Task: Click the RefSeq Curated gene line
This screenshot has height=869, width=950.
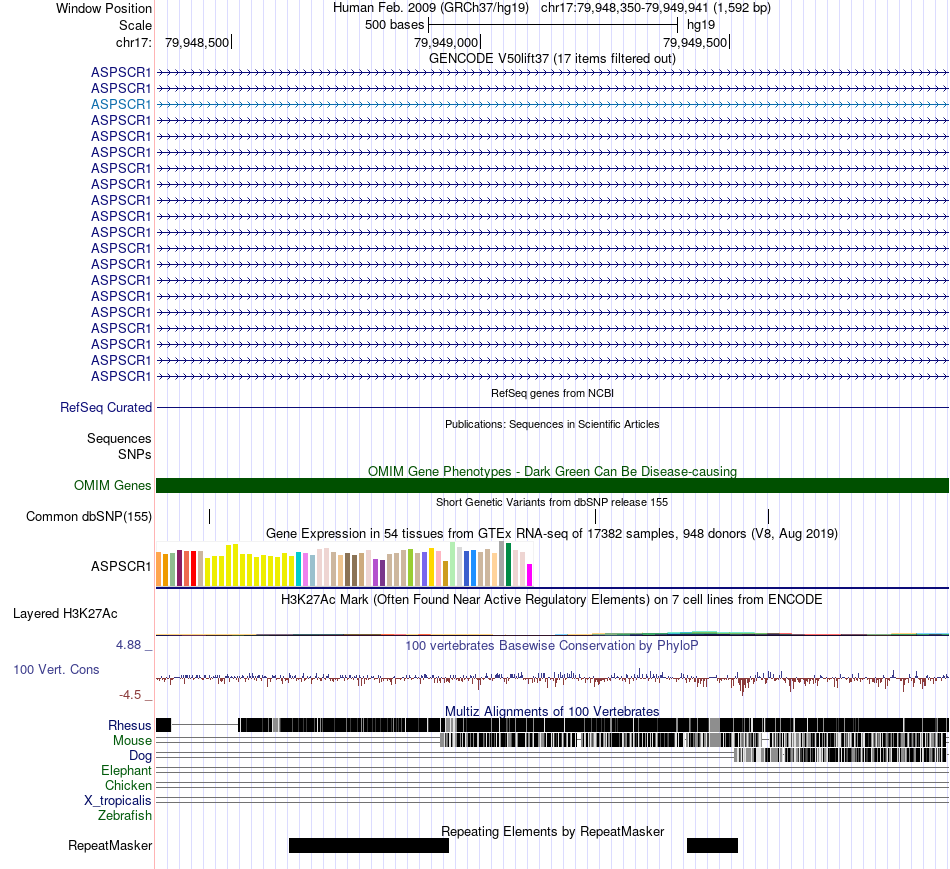Action: pos(552,407)
